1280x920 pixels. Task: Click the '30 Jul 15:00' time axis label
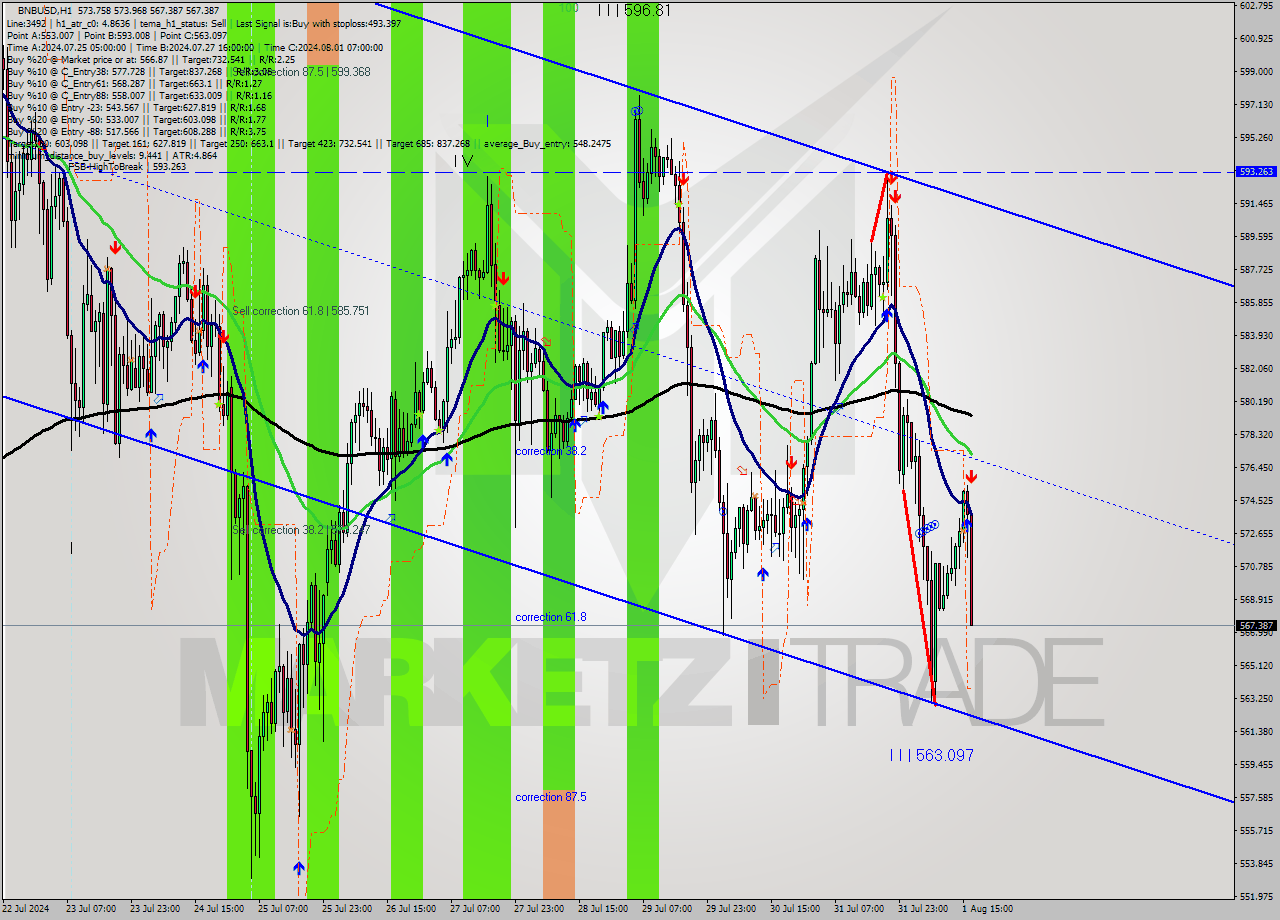[x=795, y=909]
